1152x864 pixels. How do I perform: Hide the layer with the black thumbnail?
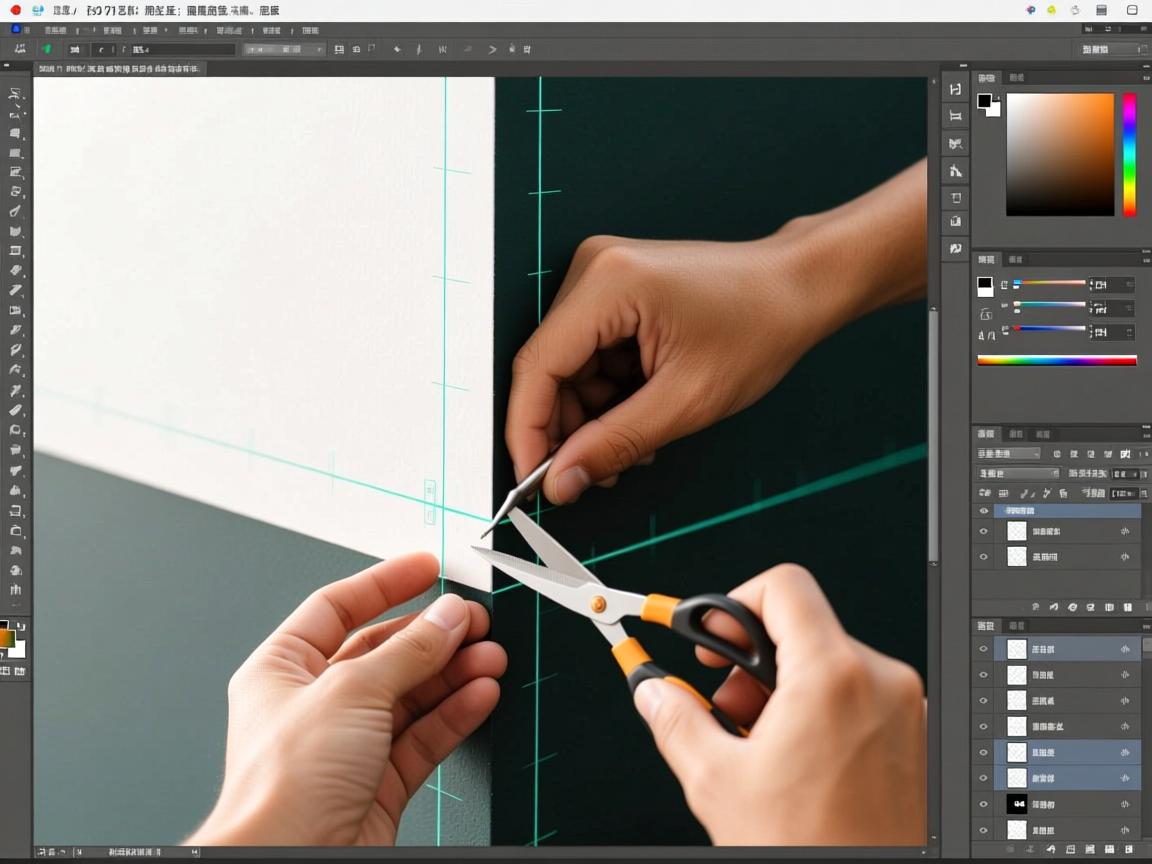click(983, 804)
